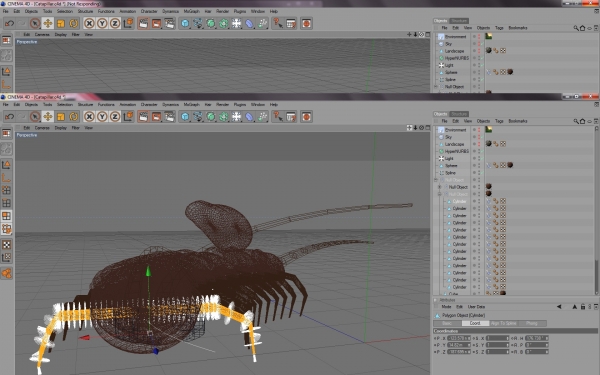Open the MoGraph menu in the front window
The image size is (600, 375).
[x=191, y=104]
